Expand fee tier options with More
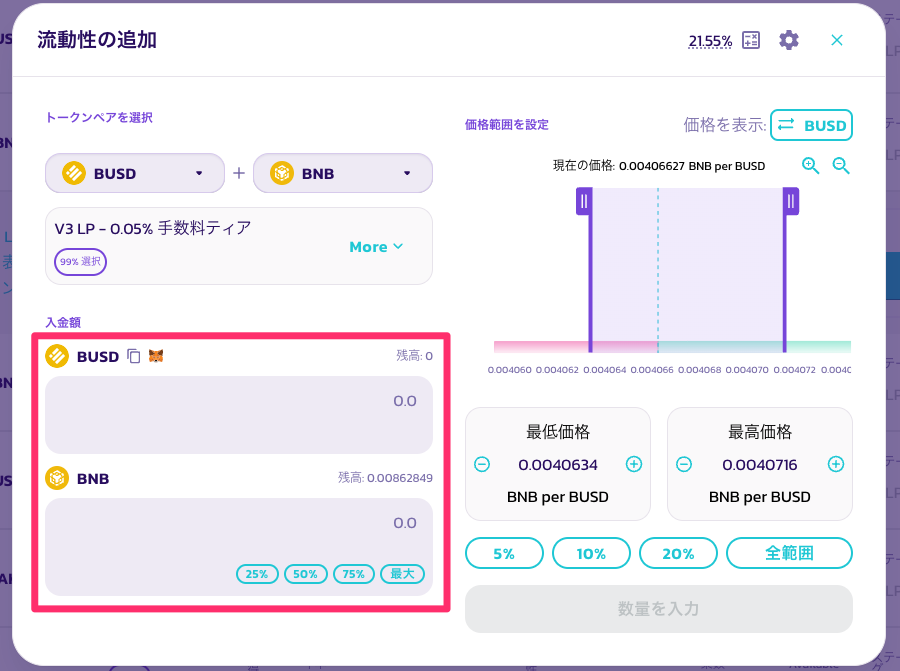The height and width of the screenshot is (671, 900). [x=376, y=247]
